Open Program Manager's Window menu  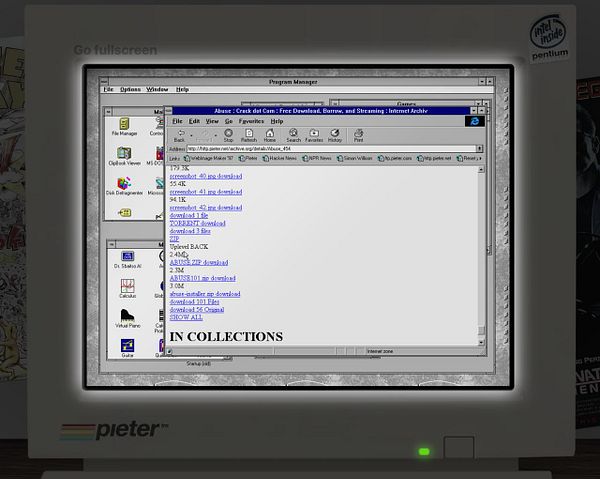[157, 90]
